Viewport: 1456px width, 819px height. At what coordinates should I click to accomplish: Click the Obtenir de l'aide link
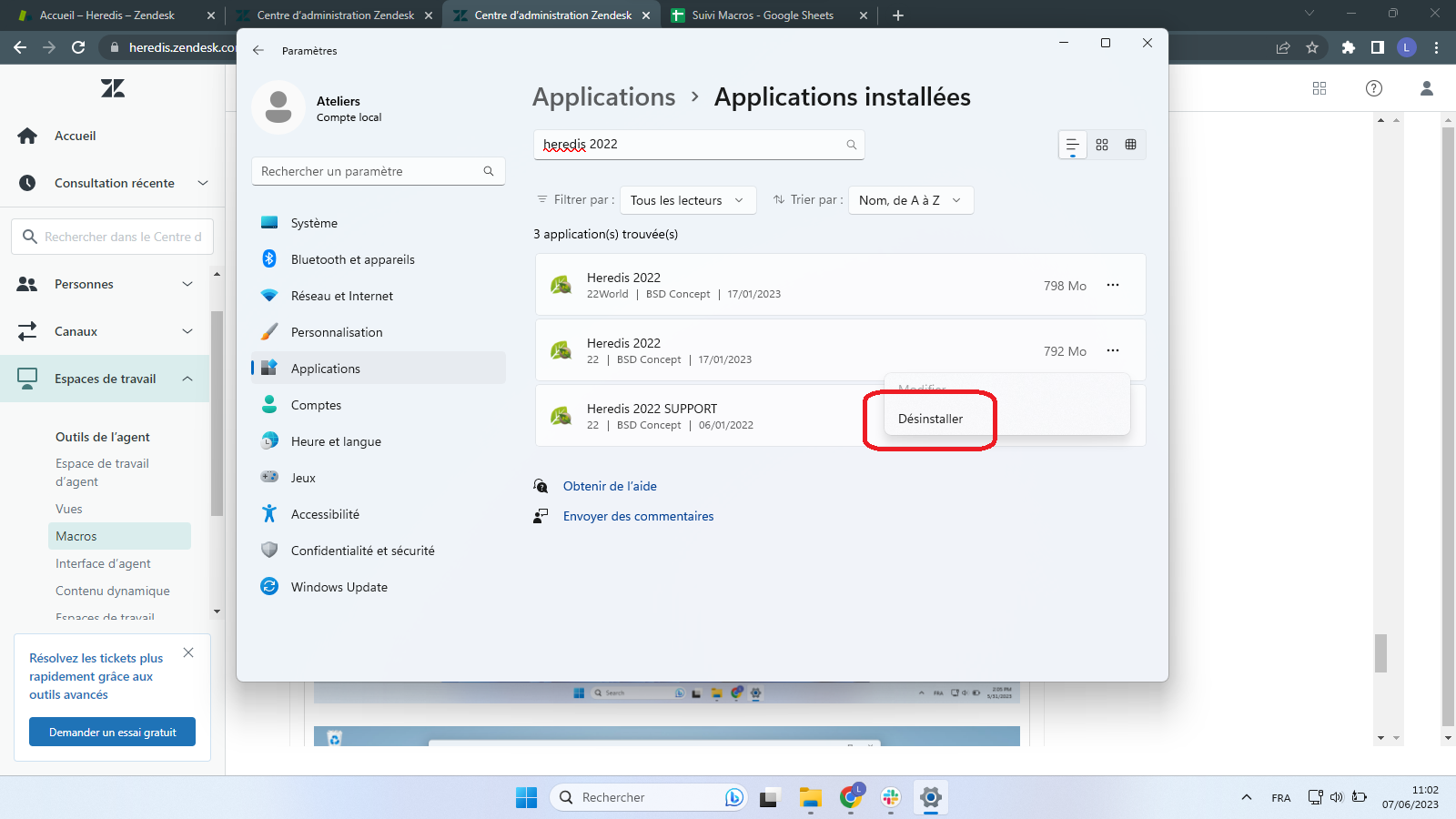click(610, 486)
